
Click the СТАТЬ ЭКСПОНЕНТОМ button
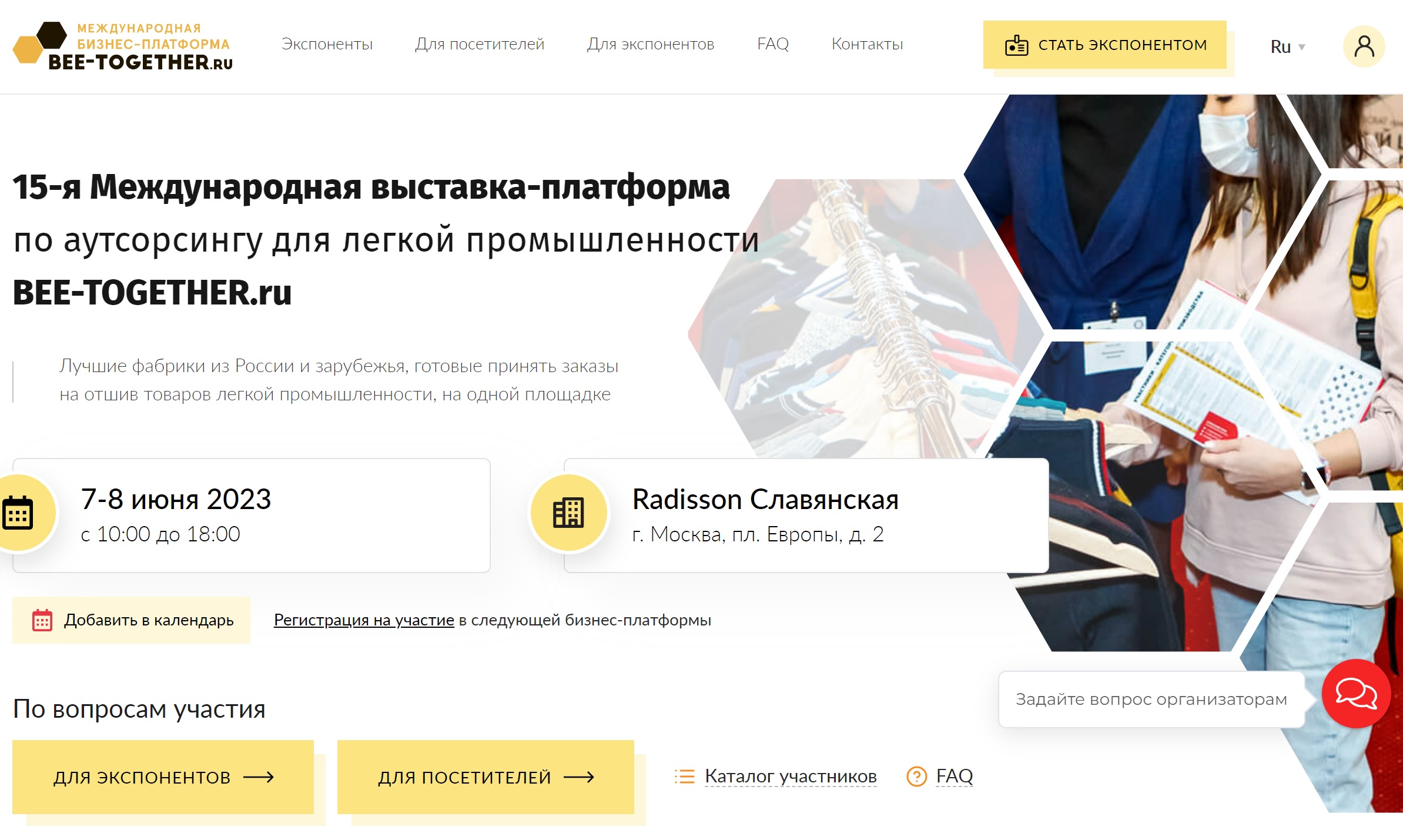pos(1104,45)
